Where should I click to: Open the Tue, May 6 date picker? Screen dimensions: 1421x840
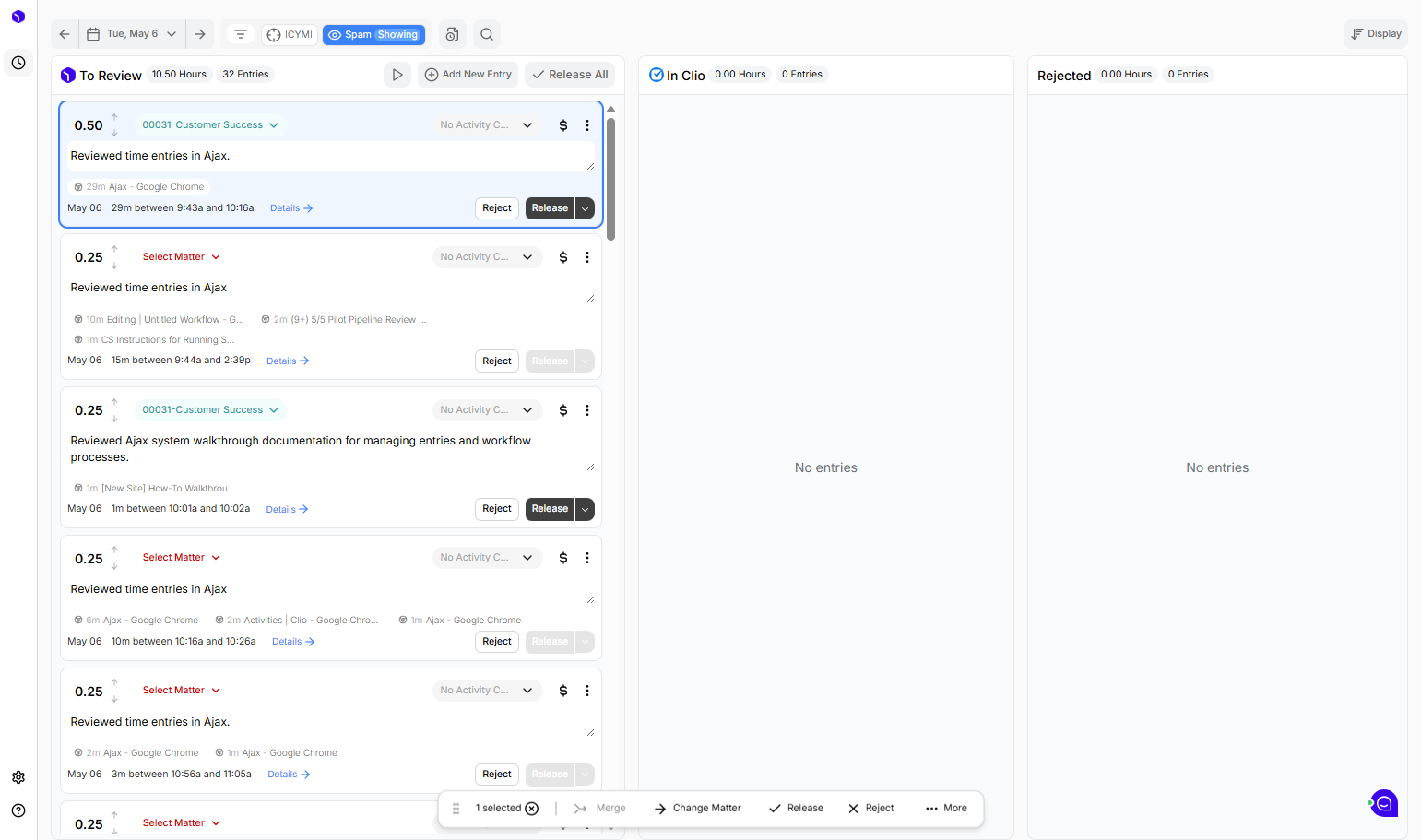(x=131, y=34)
